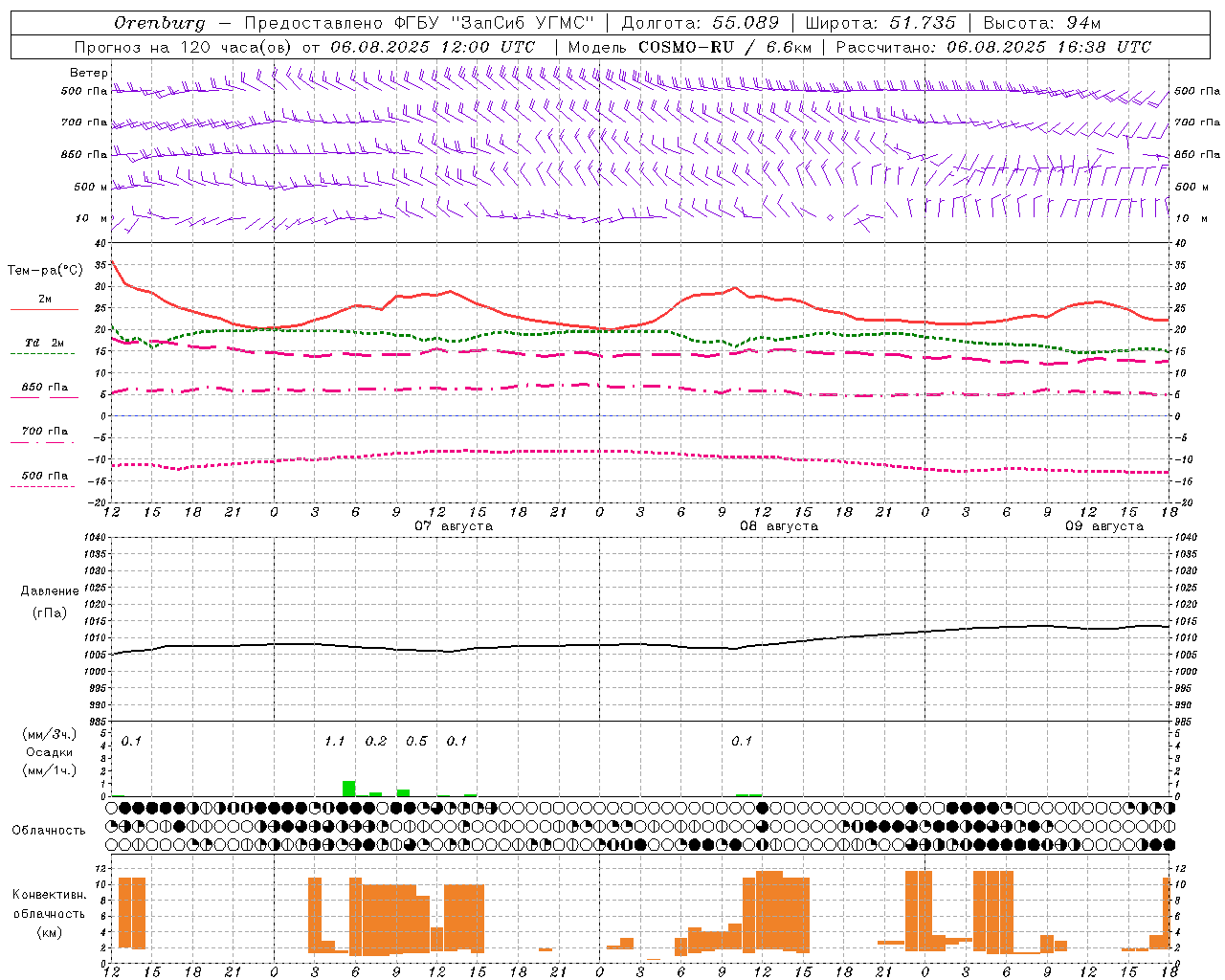Click the "Давление" pressure label
1225x980 pixels.
[x=50, y=591]
